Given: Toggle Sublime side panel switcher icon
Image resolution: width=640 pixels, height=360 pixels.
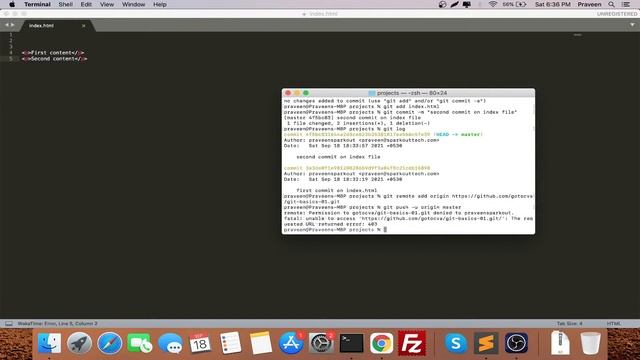Looking at the screenshot, I should click(9, 324).
